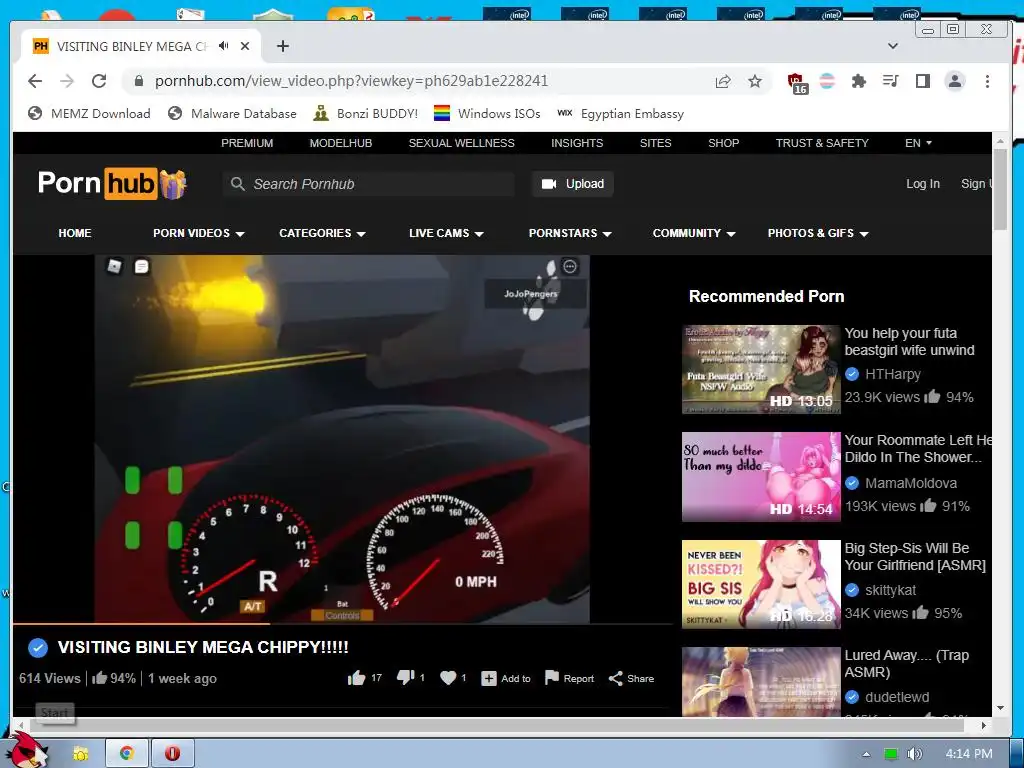Screen dimensions: 1024x768
Task: Open the Malware Database bookmark
Action: [x=232, y=114]
